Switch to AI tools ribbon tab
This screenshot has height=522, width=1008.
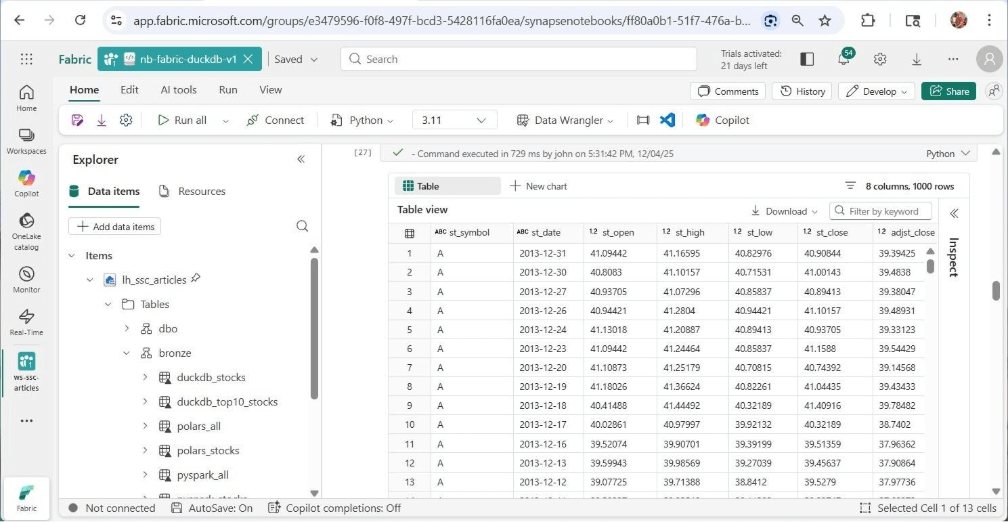pyautogui.click(x=179, y=90)
